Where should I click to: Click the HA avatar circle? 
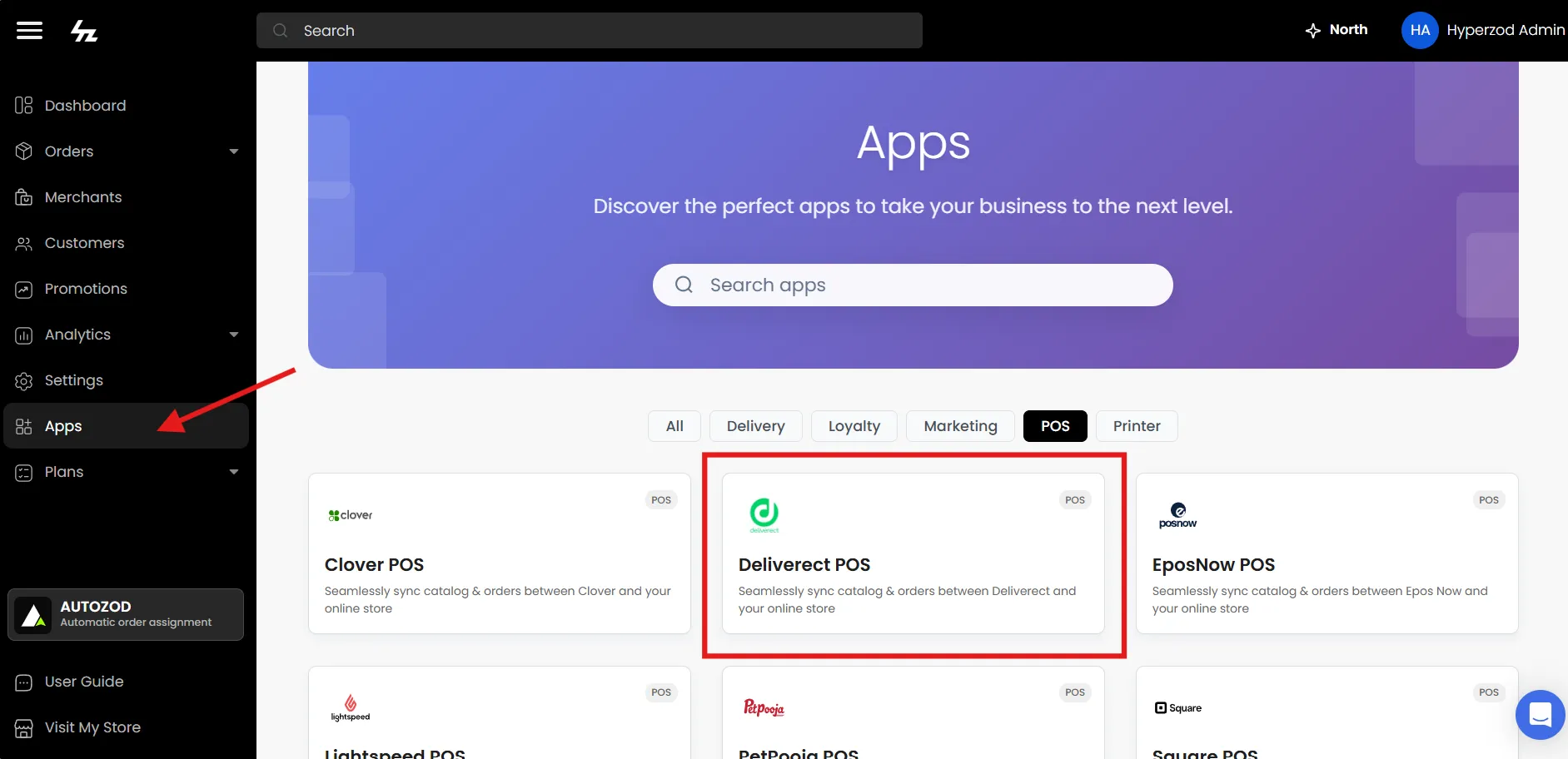1420,30
